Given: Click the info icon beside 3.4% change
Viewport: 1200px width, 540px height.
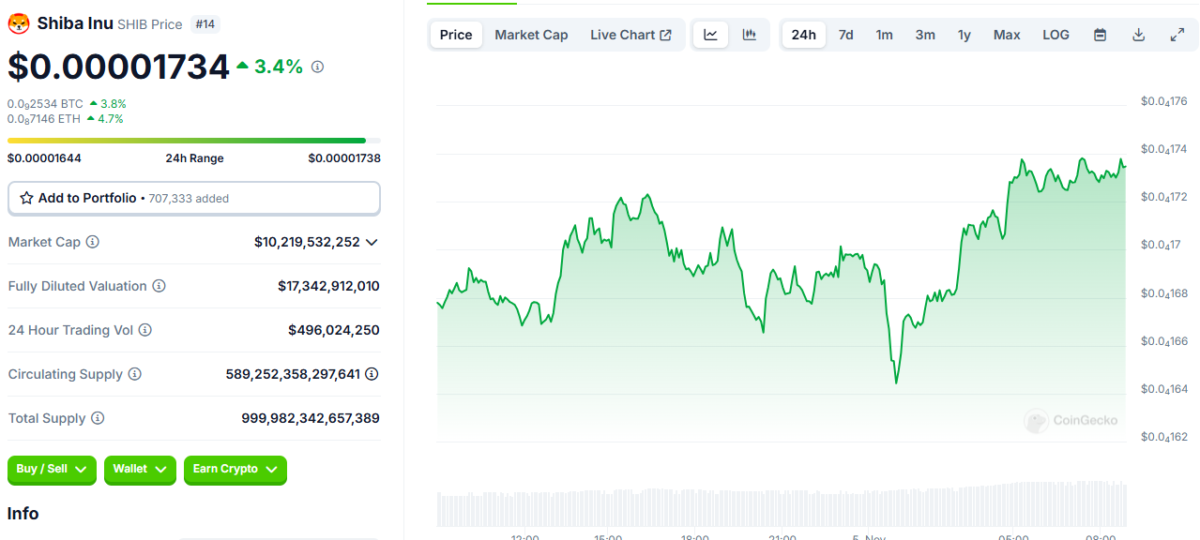Looking at the screenshot, I should pyautogui.click(x=318, y=67).
